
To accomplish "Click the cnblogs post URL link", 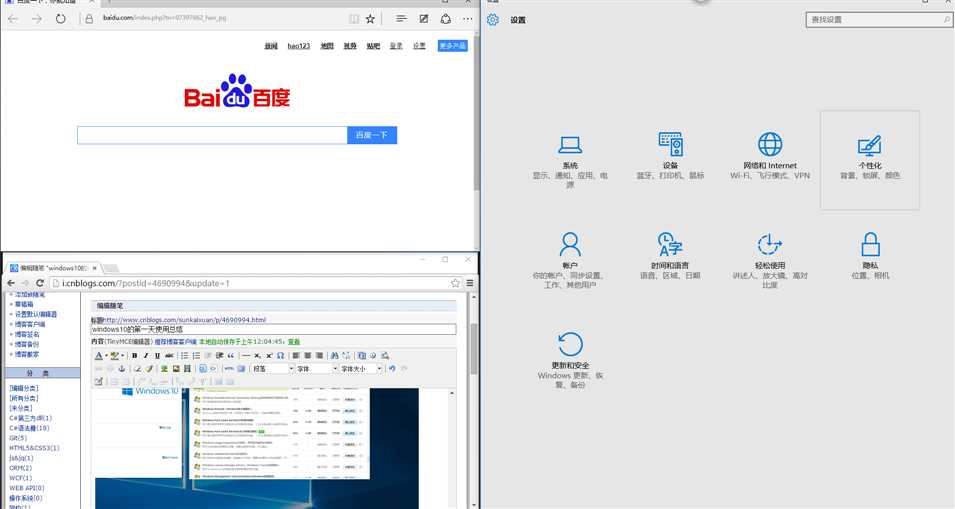I will click(185, 320).
